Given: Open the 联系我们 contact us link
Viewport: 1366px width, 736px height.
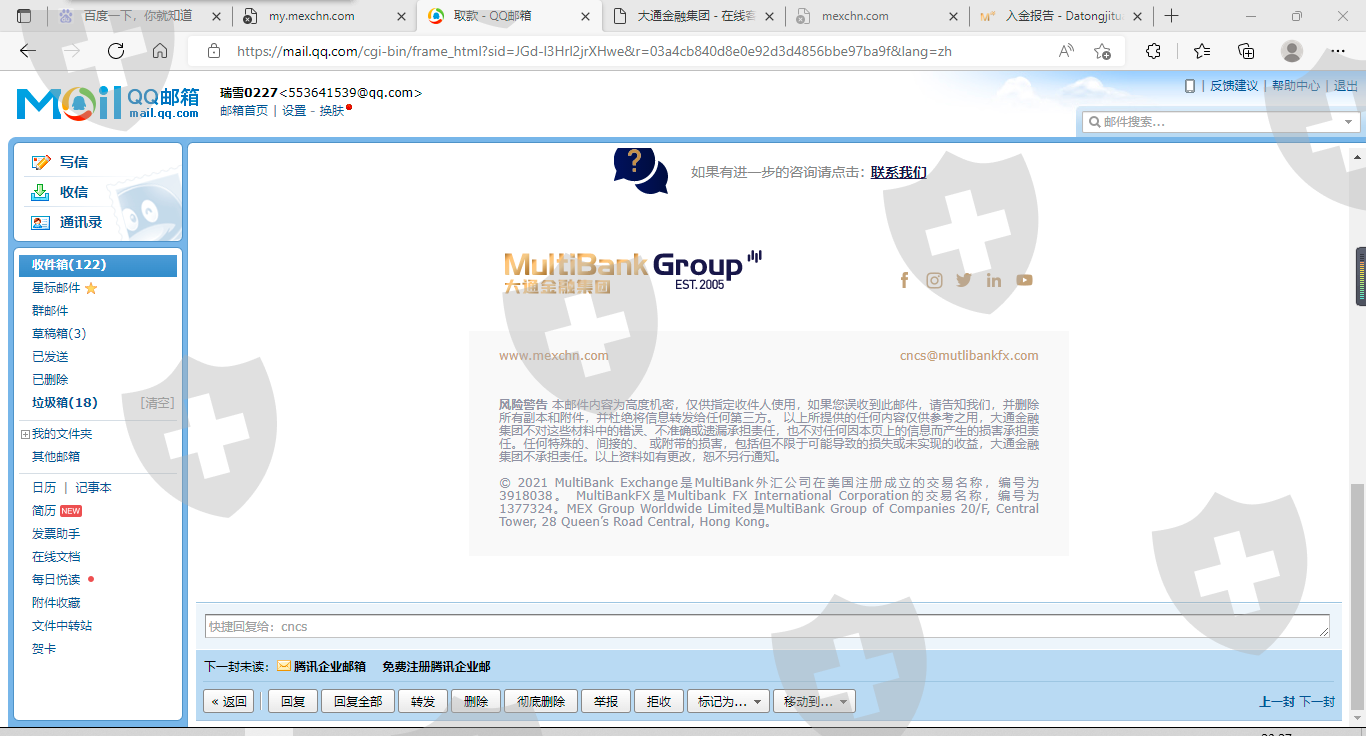Looking at the screenshot, I should tap(898, 172).
